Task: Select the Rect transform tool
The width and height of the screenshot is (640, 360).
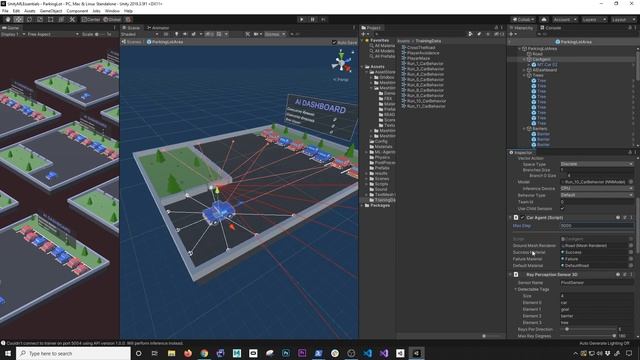Action: pyautogui.click(x=51, y=19)
